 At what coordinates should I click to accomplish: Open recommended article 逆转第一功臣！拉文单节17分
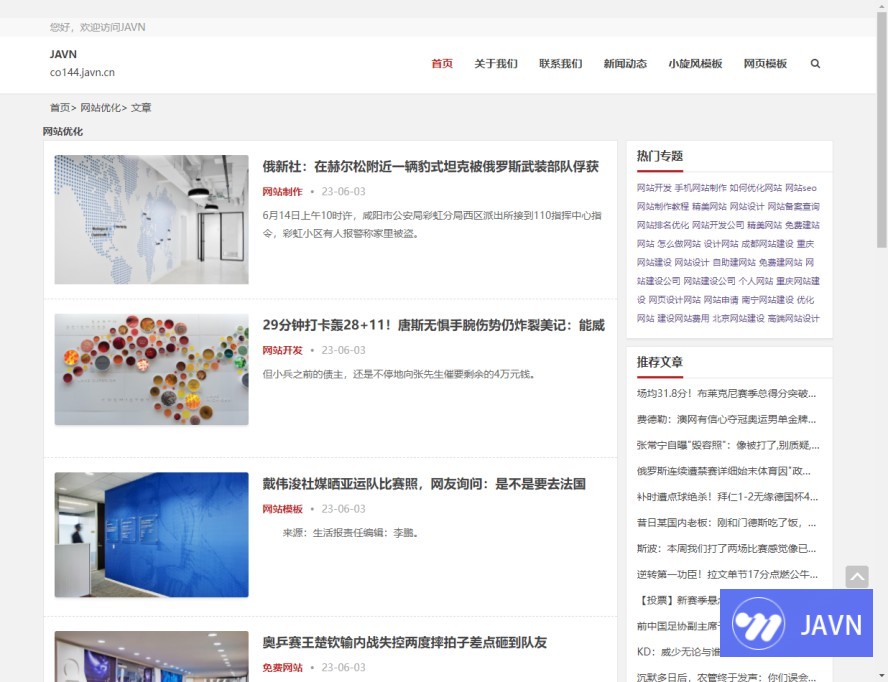click(727, 574)
